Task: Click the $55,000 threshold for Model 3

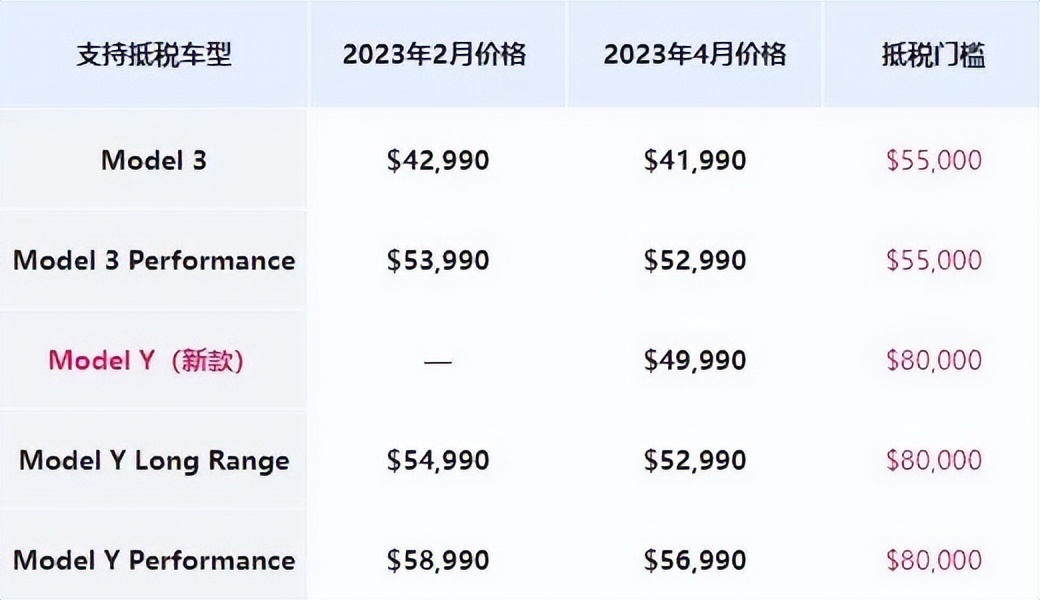Action: pos(934,160)
